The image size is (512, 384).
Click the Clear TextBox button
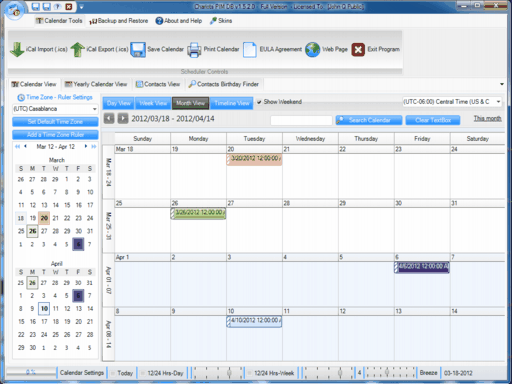[x=433, y=120]
